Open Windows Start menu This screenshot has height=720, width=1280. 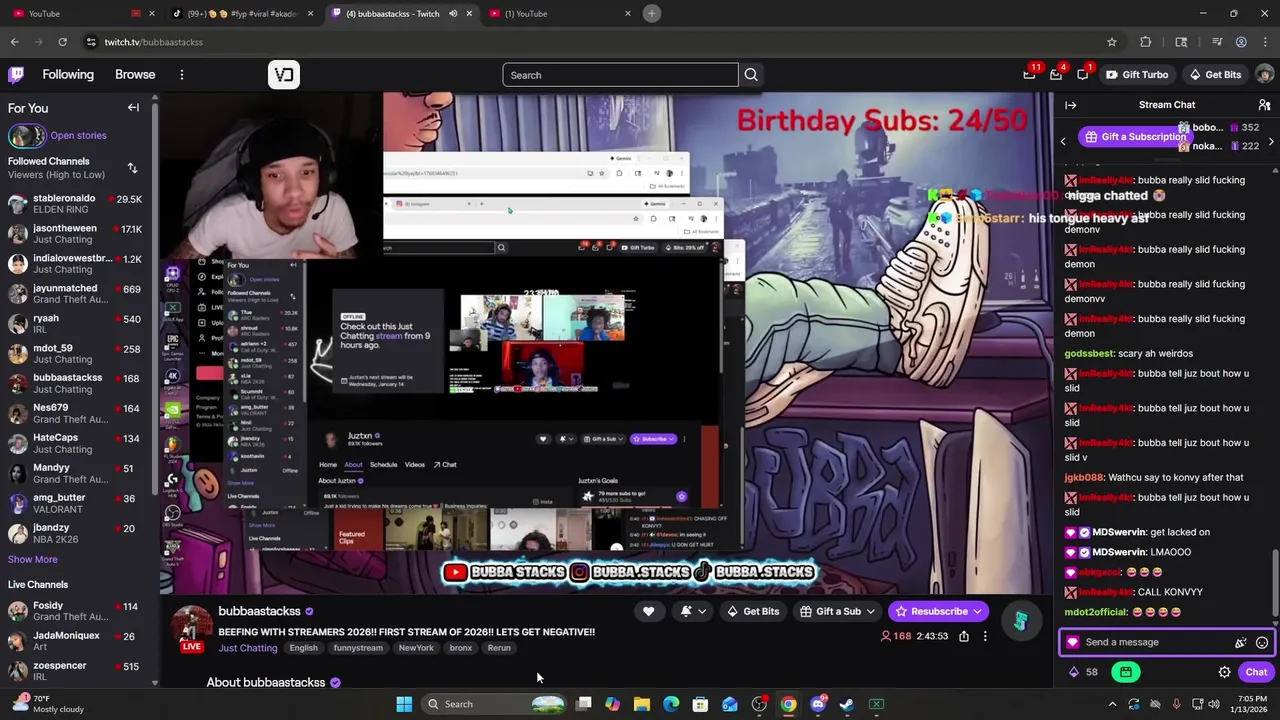tap(404, 704)
